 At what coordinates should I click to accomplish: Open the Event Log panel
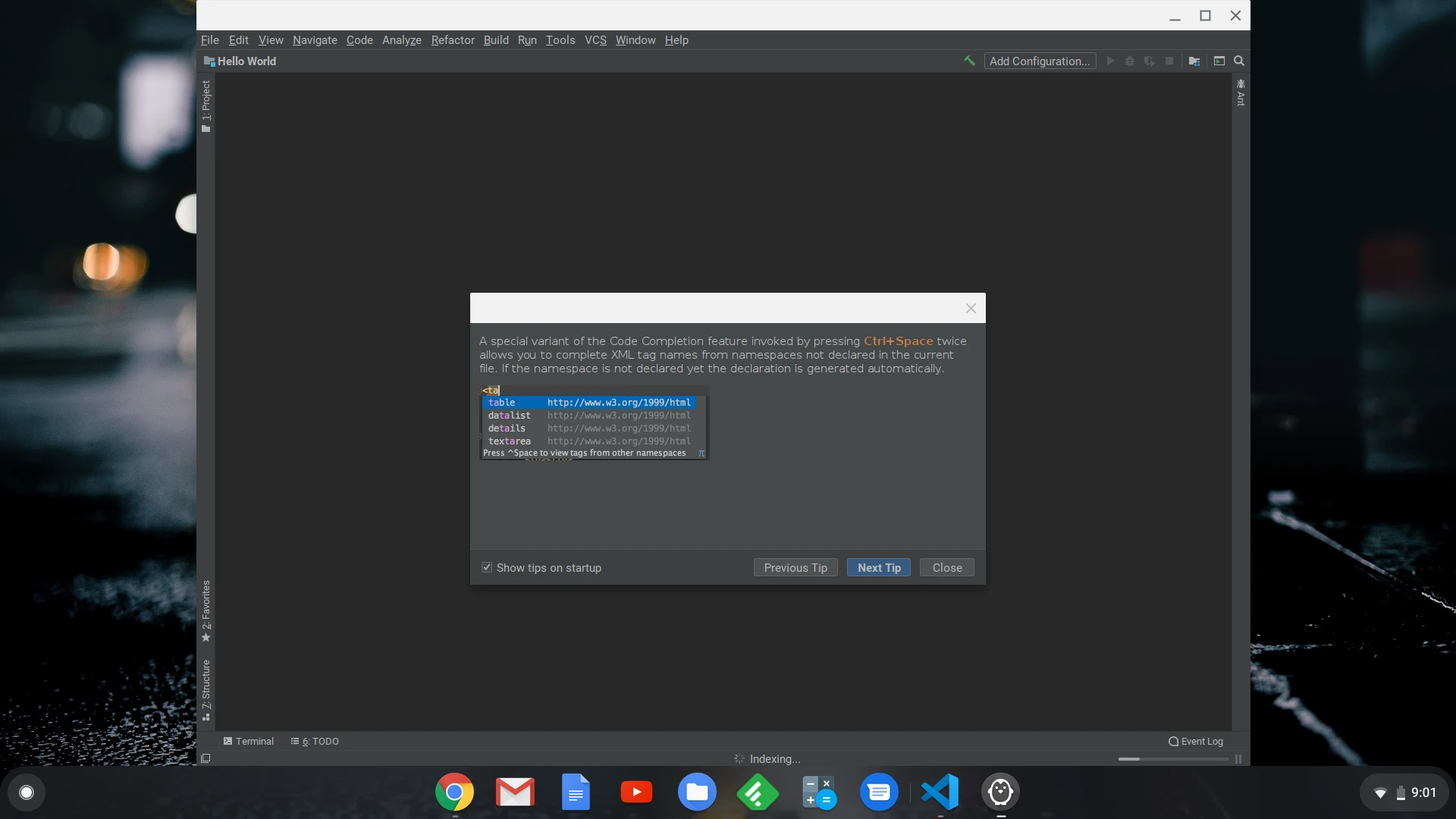tap(1196, 741)
